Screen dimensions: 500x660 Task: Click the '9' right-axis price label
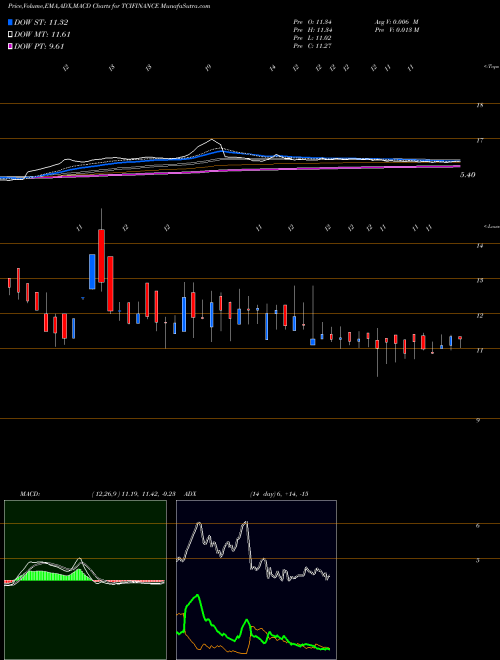click(478, 420)
